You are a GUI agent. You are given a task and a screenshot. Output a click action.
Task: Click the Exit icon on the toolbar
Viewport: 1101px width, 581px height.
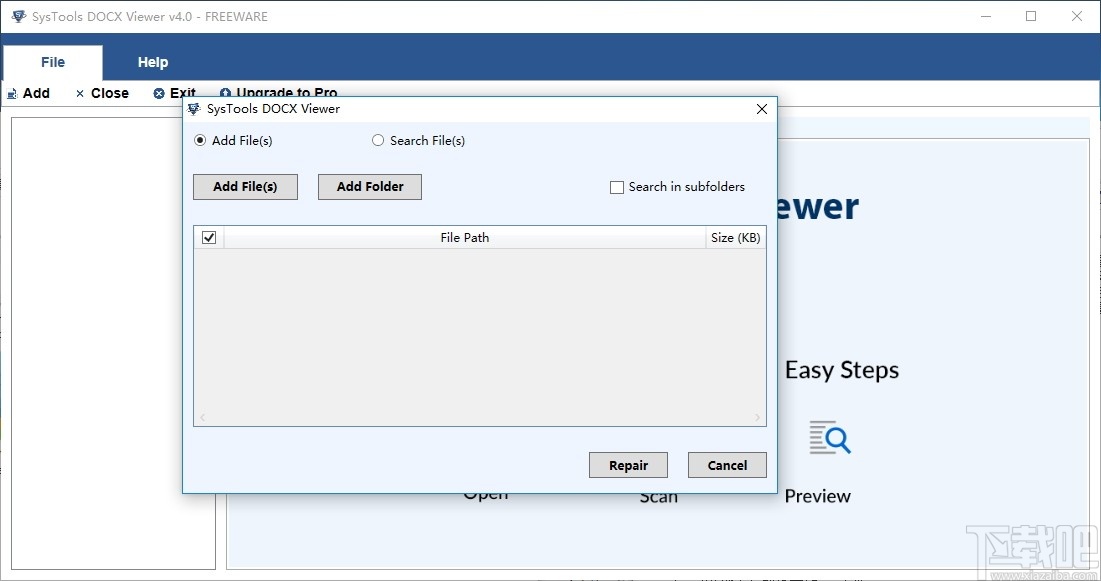pyautogui.click(x=161, y=93)
